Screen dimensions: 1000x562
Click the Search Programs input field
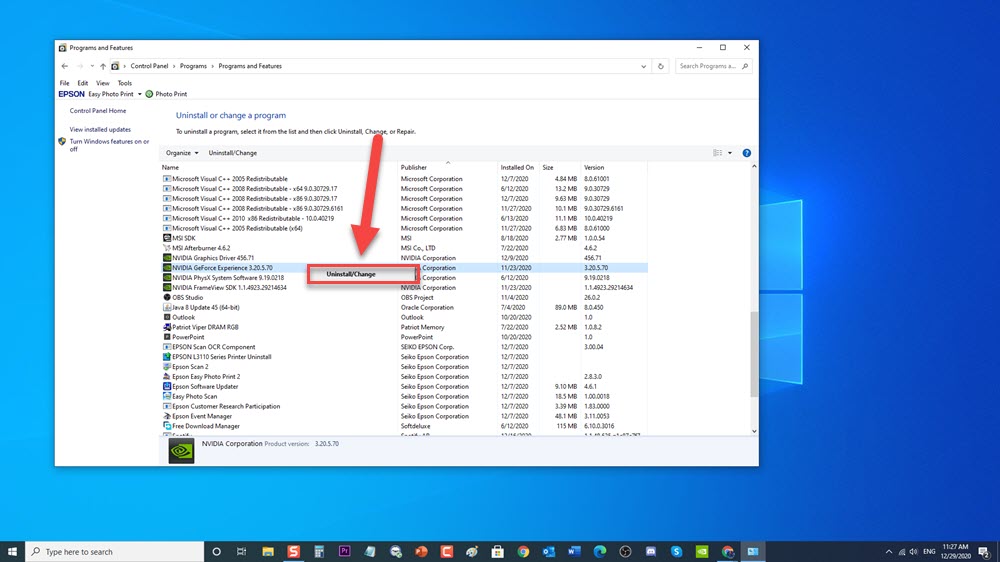[708, 66]
